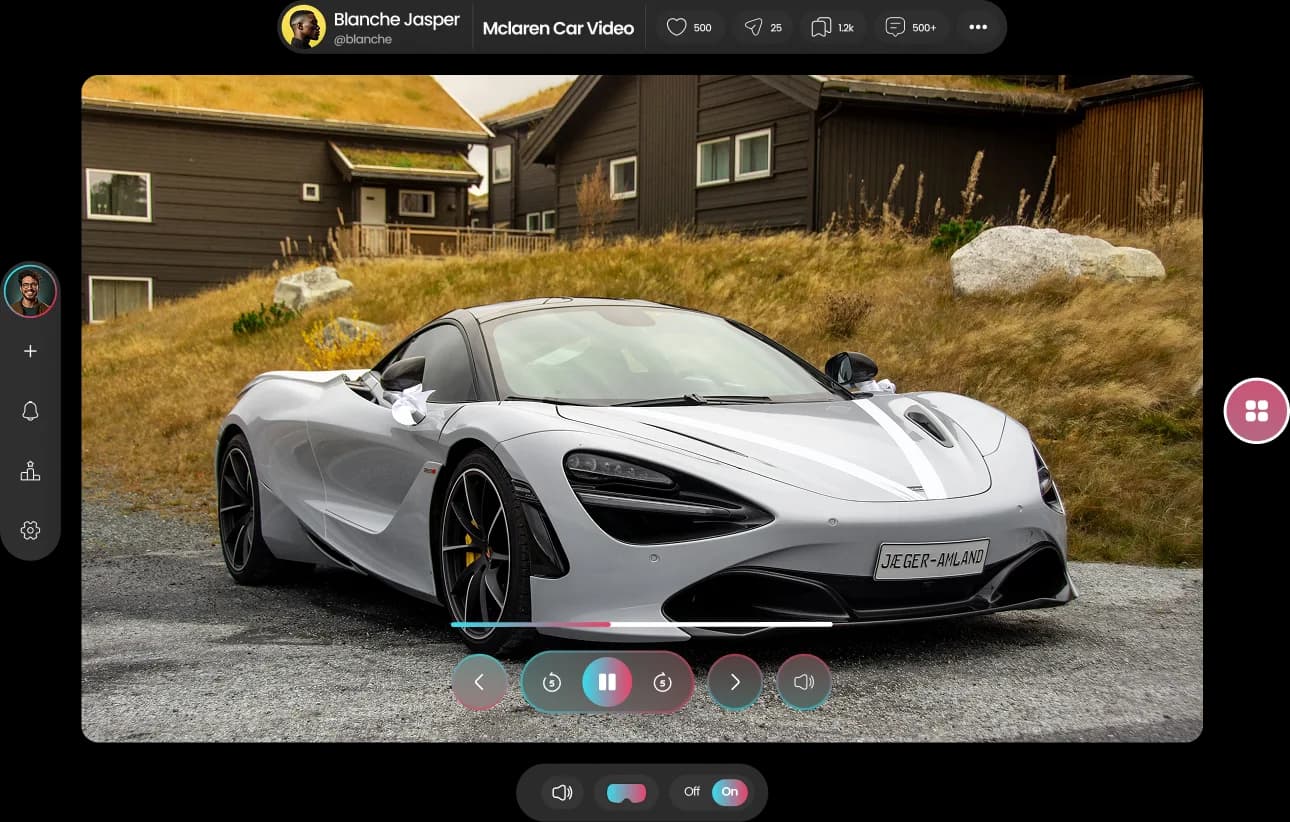Open Blanche Jasper's profile avatar
Viewport: 1290px width, 822px height.
[x=303, y=27]
